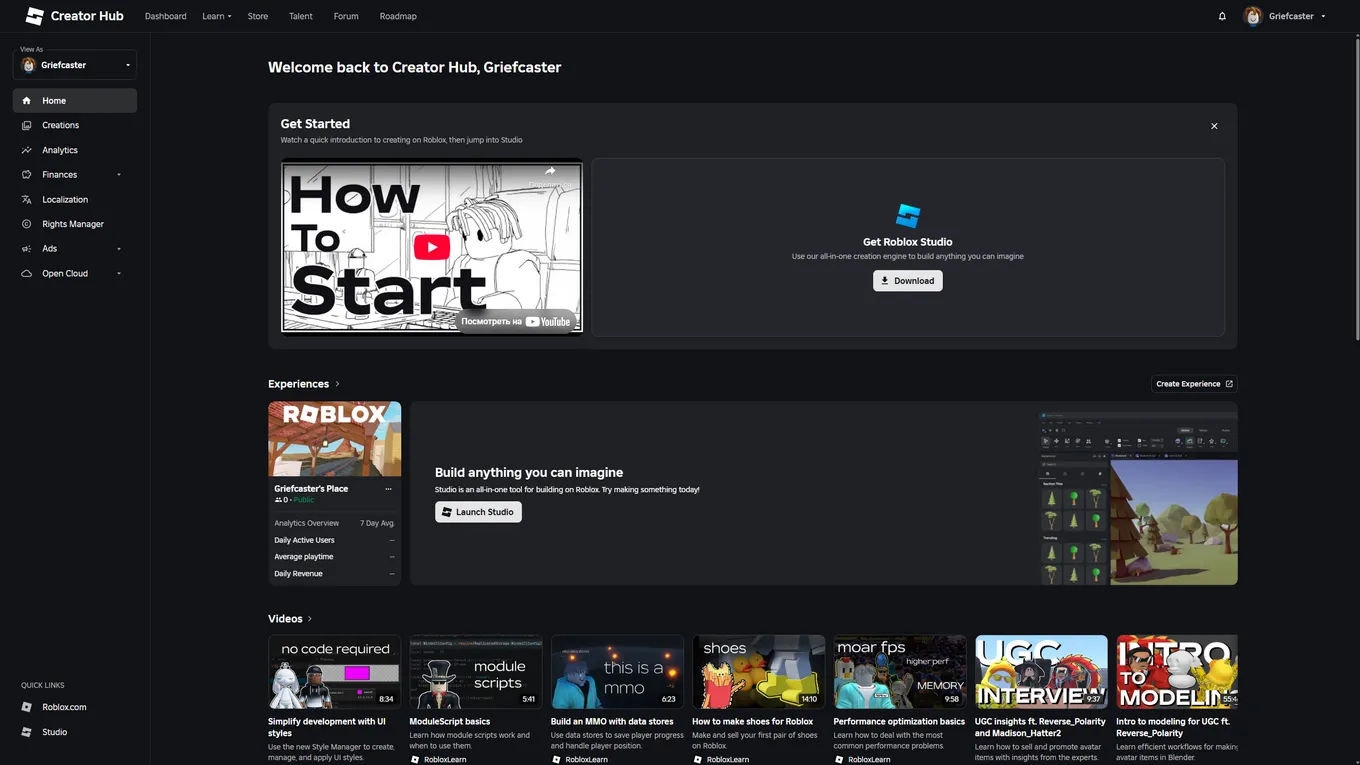This screenshot has width=1360, height=765.
Task: Select Localization in the sidebar
Action: pos(75,200)
